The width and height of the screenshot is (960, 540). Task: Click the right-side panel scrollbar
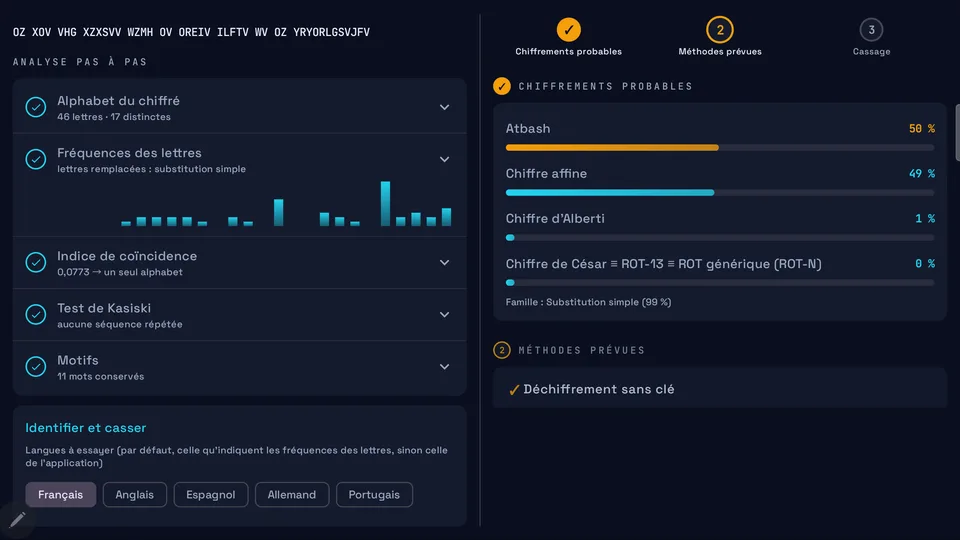point(957,132)
